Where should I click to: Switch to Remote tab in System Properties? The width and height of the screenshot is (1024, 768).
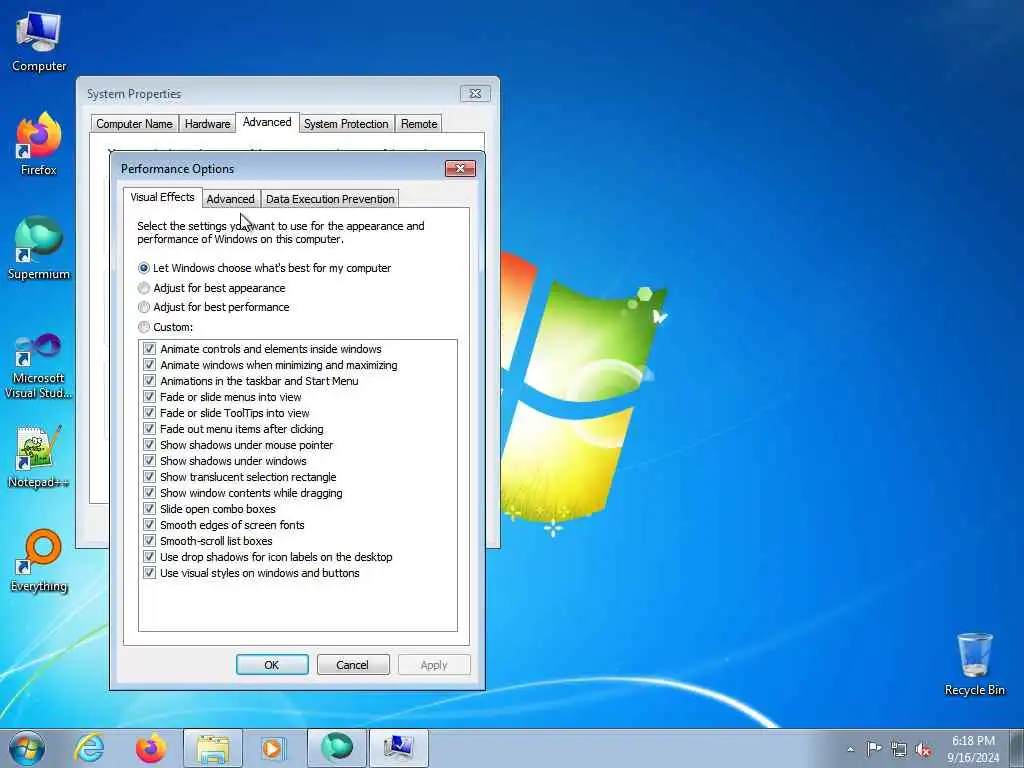[419, 123]
